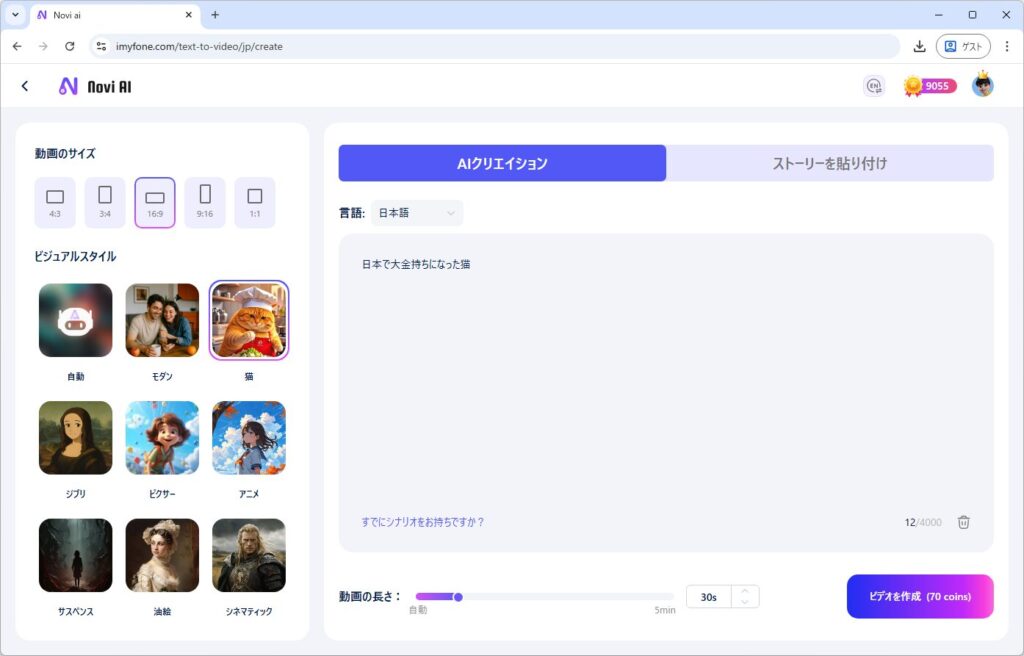This screenshot has height=656, width=1024.
Task: Open the 日本語 language dropdown
Action: click(x=417, y=213)
